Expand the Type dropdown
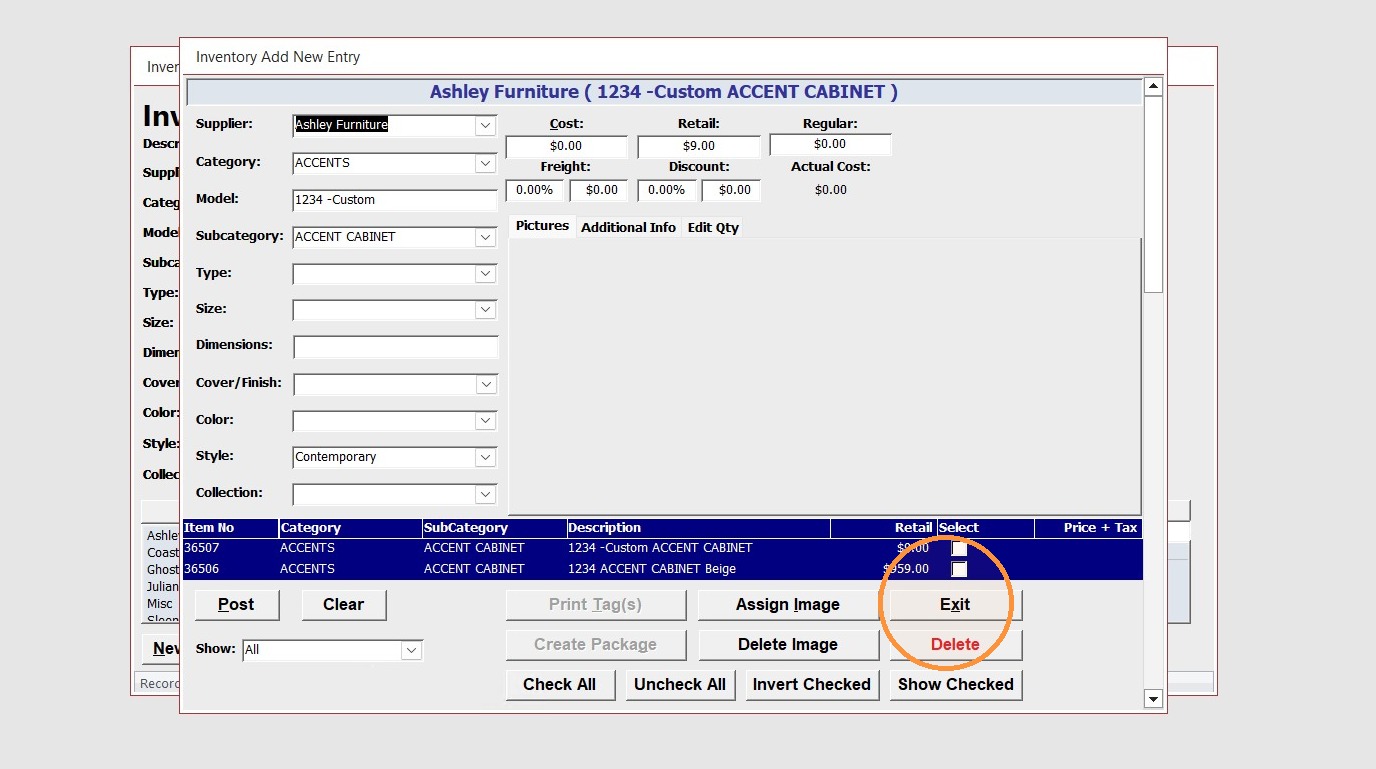The image size is (1376, 769). point(486,273)
